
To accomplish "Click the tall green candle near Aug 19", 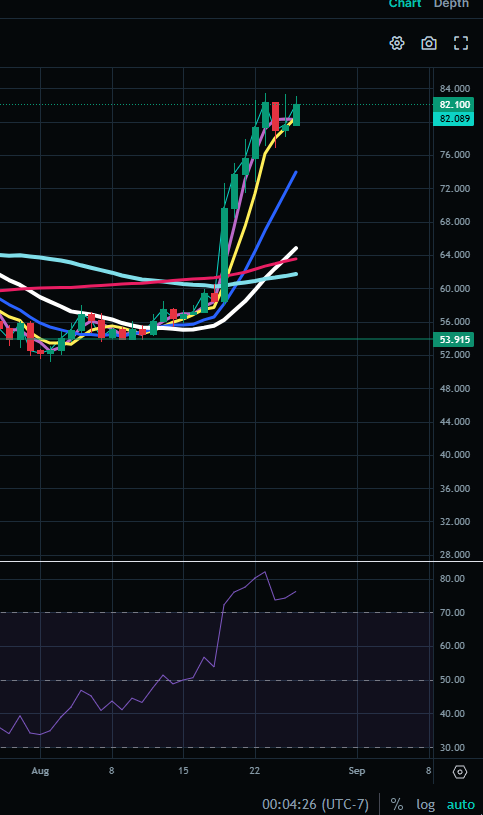I will click(x=225, y=255).
